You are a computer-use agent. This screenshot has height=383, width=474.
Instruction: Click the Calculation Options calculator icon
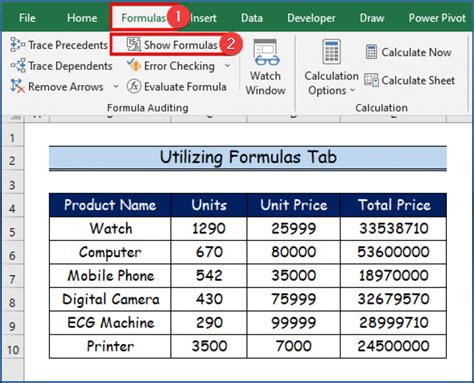pyautogui.click(x=331, y=51)
